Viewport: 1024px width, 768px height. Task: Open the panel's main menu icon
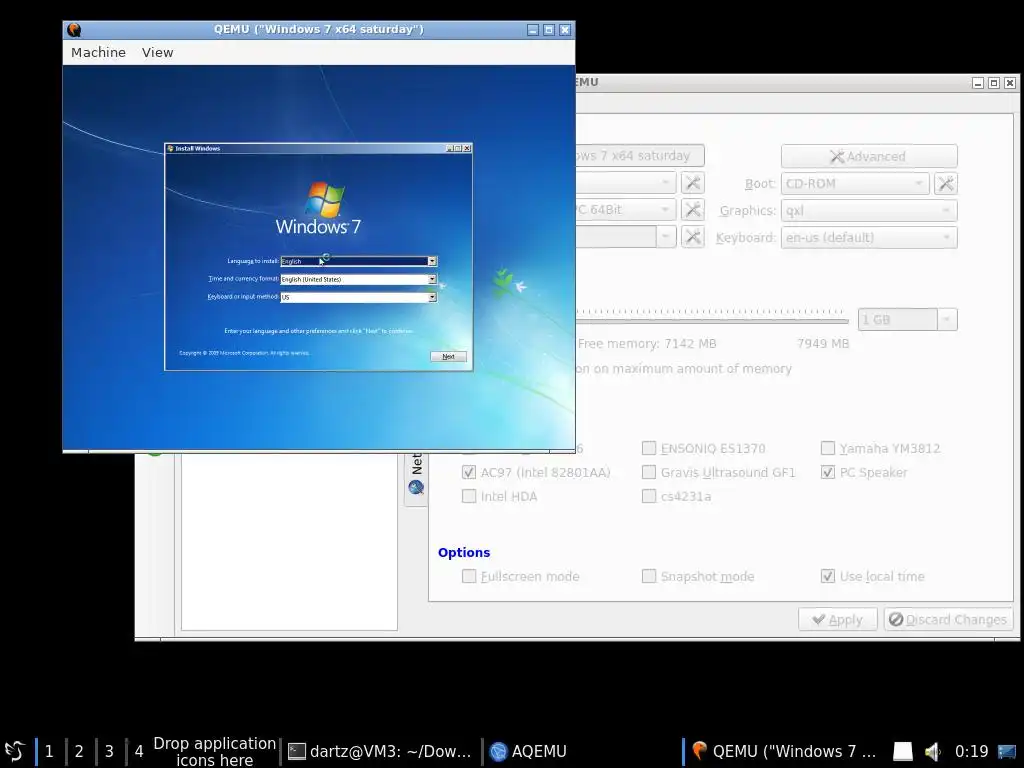click(15, 752)
